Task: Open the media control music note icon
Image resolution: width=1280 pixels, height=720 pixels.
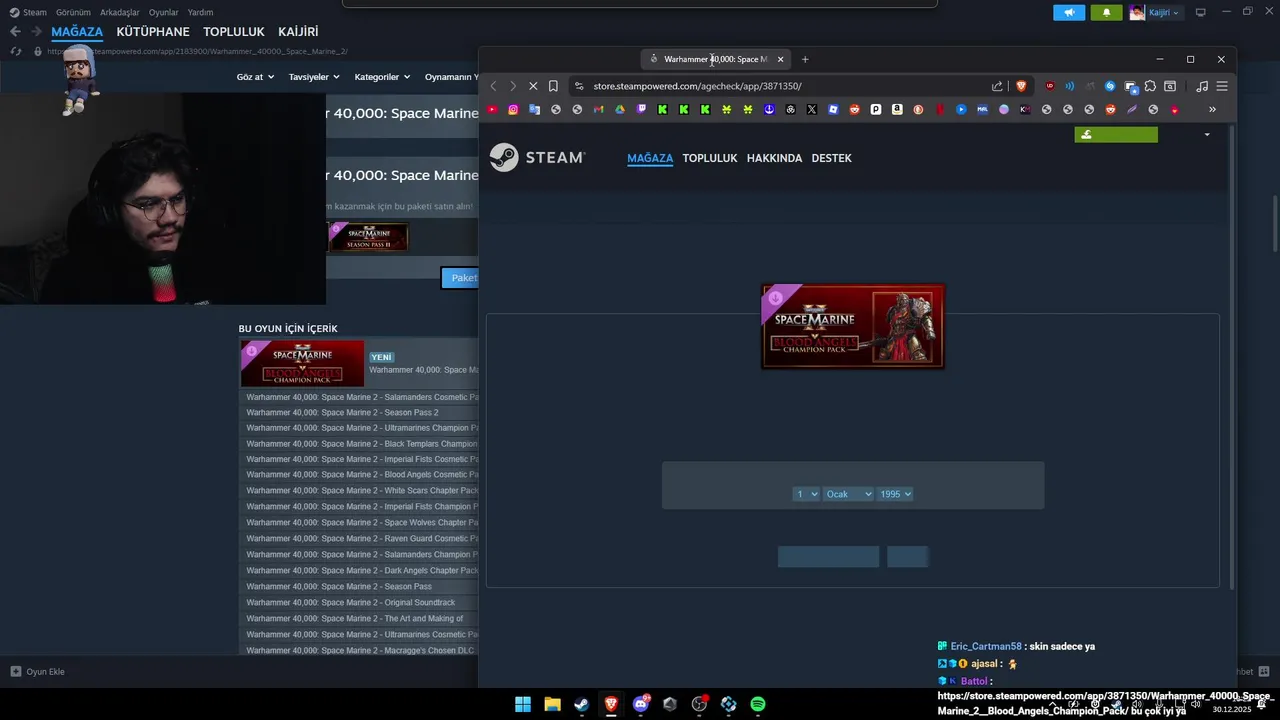Action: [x=1202, y=86]
